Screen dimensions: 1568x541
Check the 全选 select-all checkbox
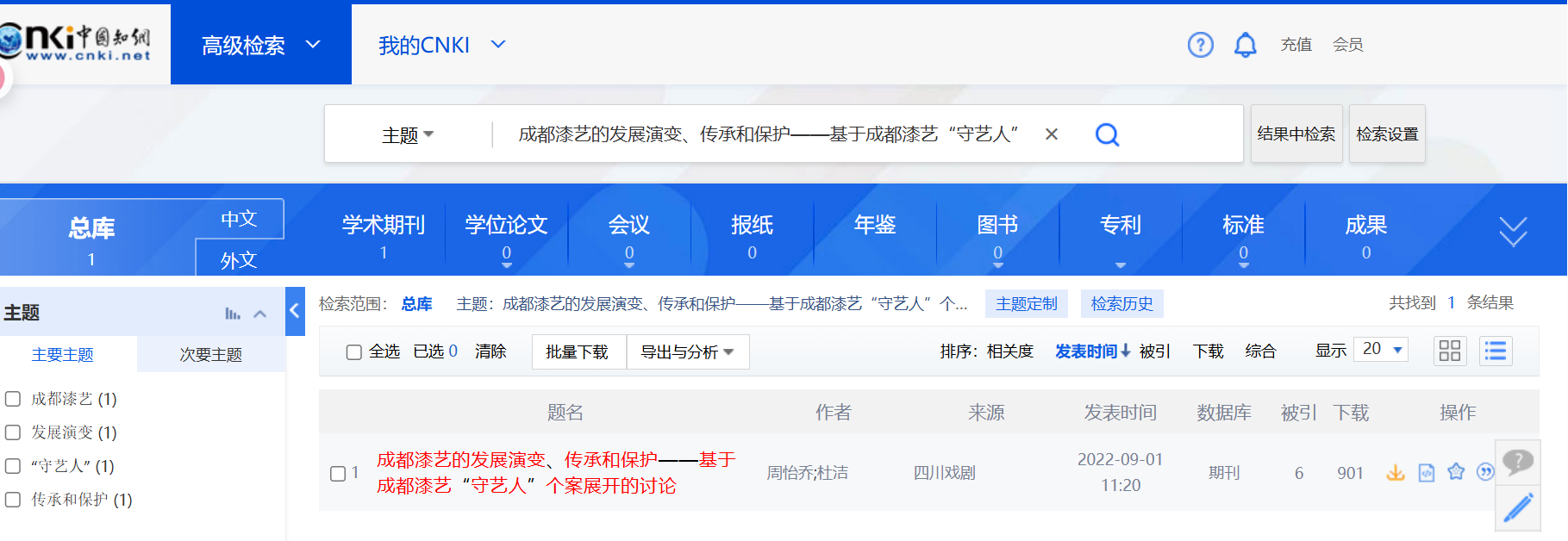tap(353, 351)
